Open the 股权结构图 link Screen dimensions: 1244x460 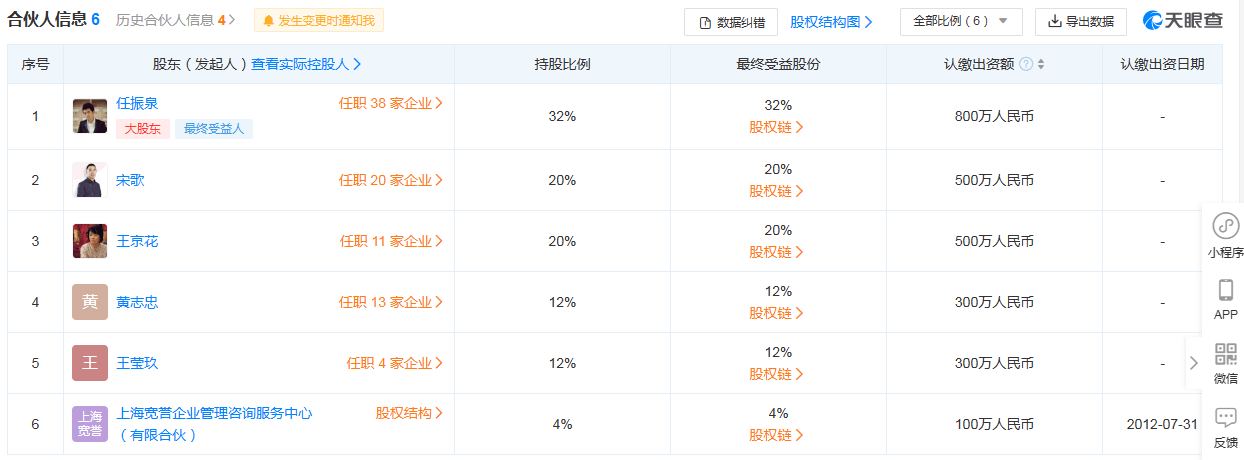tap(831, 21)
